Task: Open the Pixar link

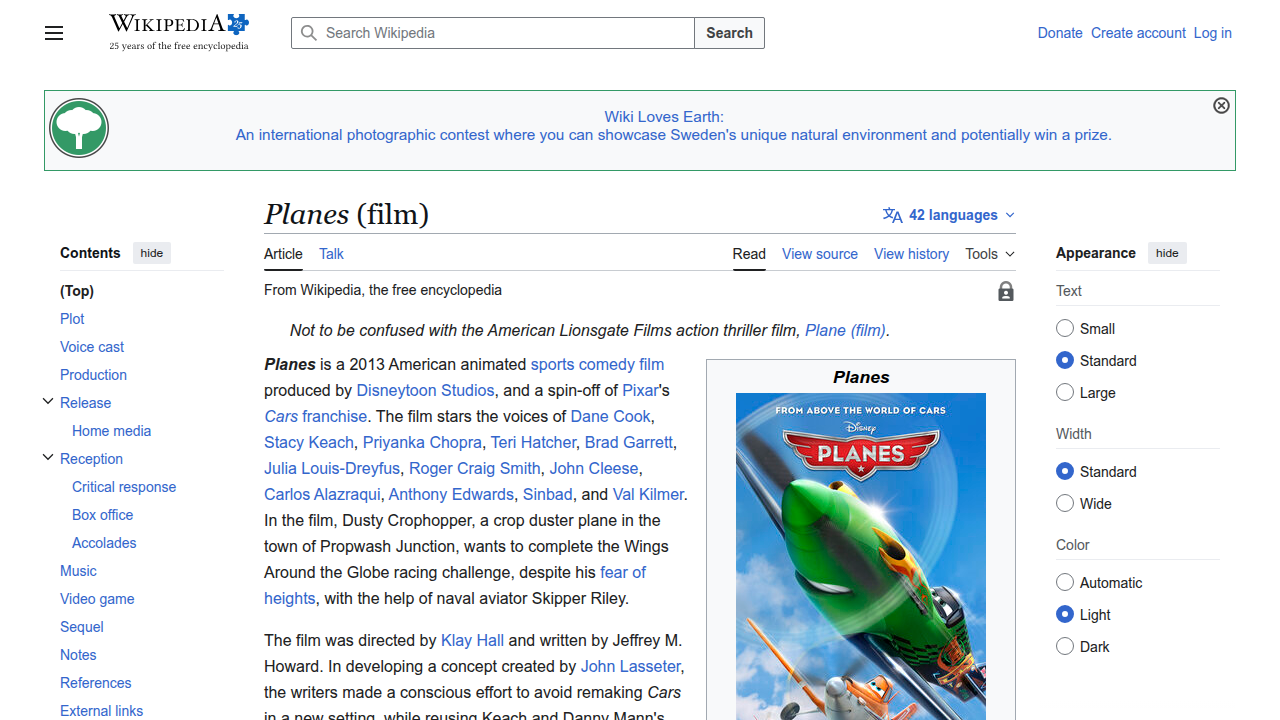Action: point(641,390)
